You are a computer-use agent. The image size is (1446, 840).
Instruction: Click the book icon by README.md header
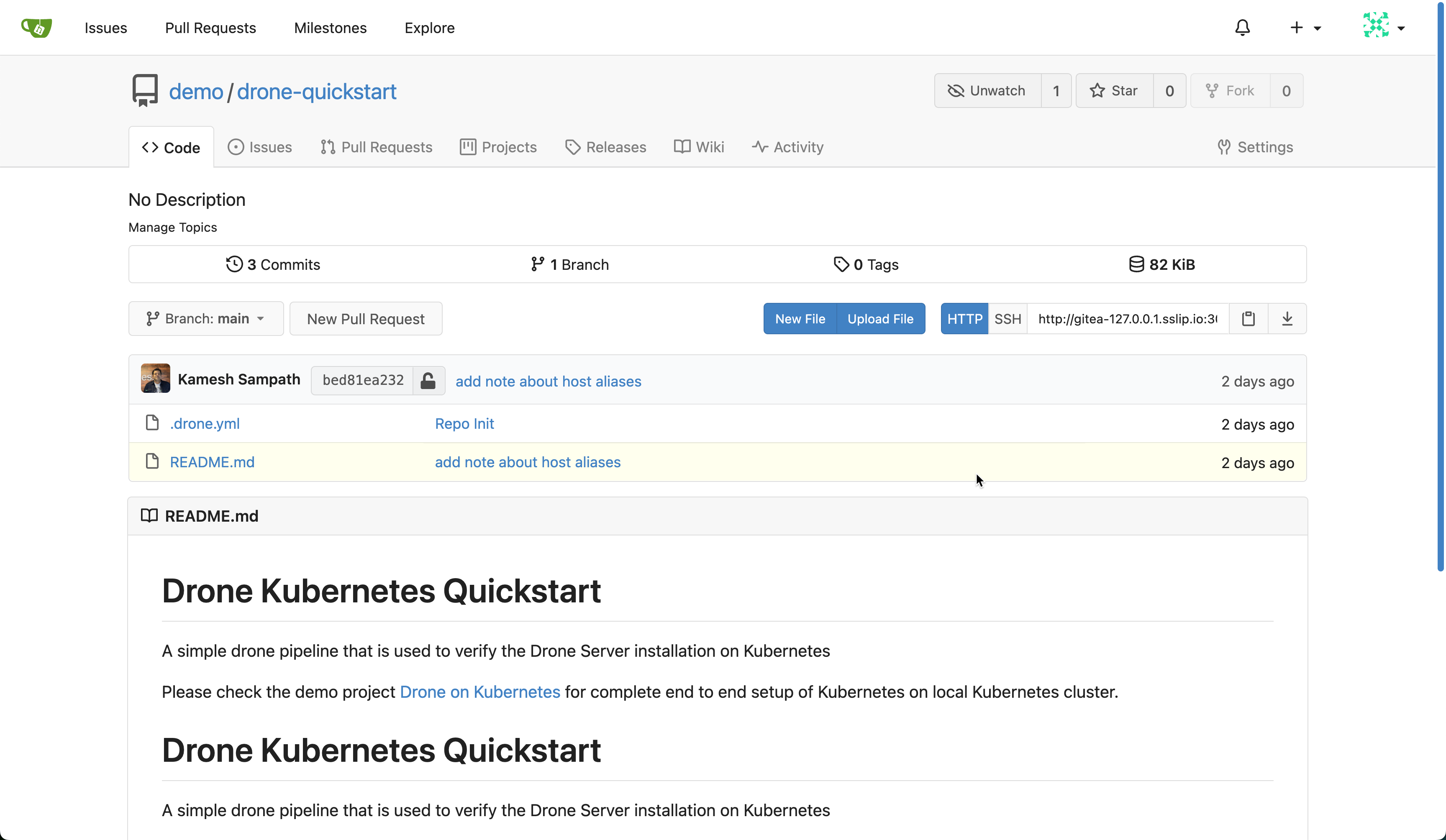(x=149, y=515)
